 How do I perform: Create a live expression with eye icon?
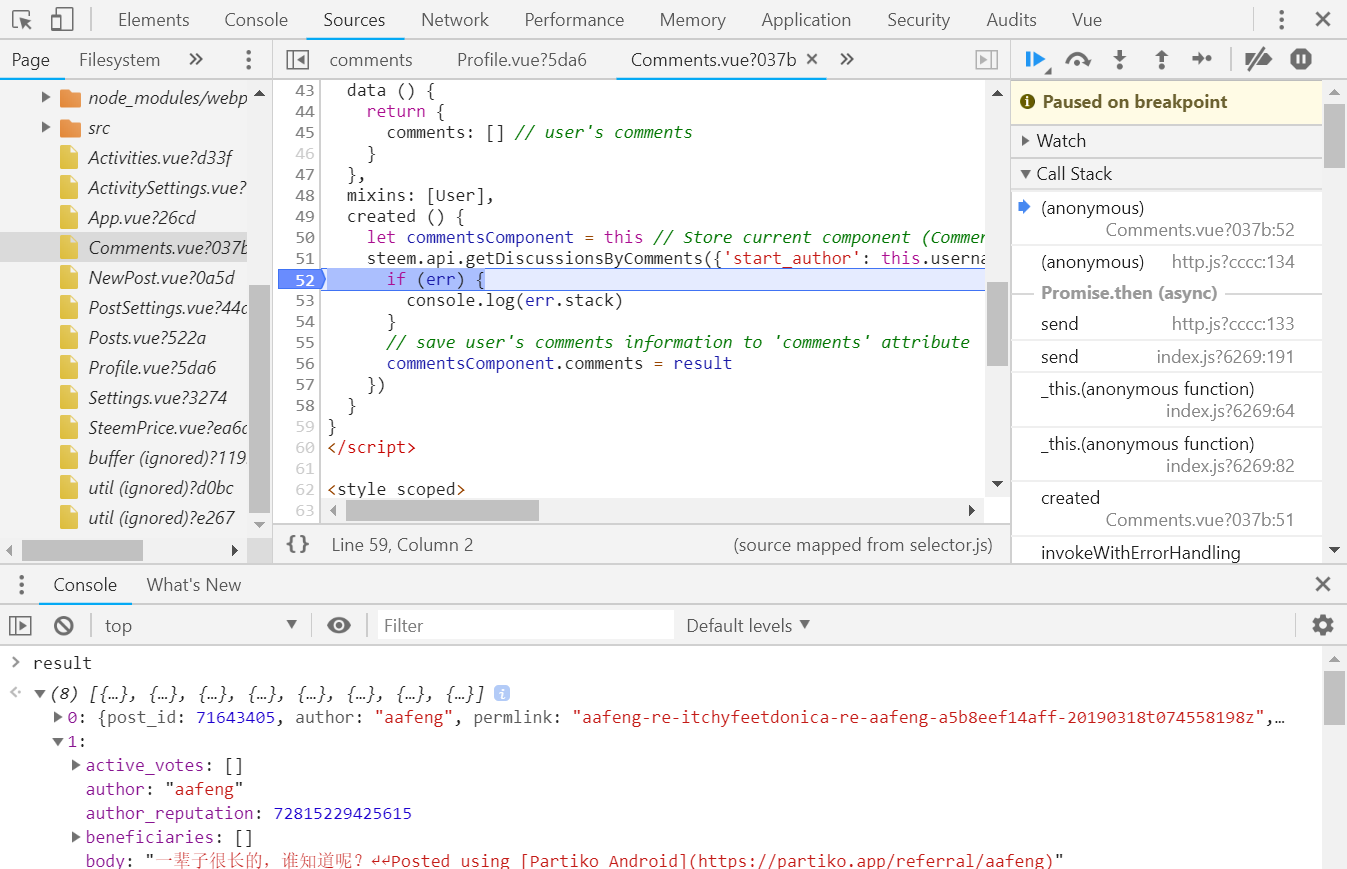(339, 625)
